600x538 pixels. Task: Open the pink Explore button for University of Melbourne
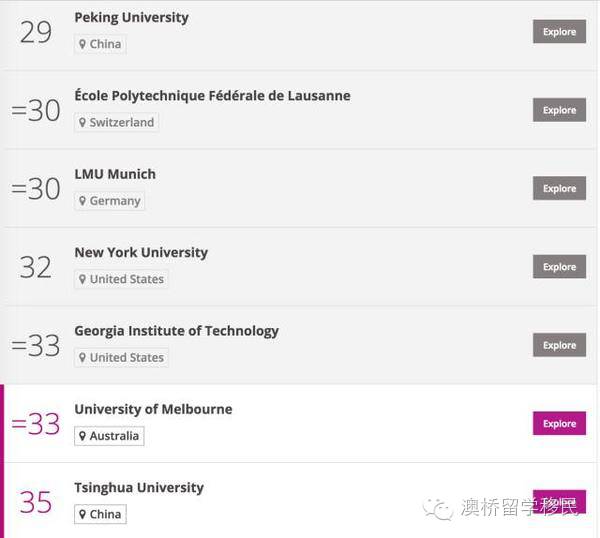tap(559, 423)
